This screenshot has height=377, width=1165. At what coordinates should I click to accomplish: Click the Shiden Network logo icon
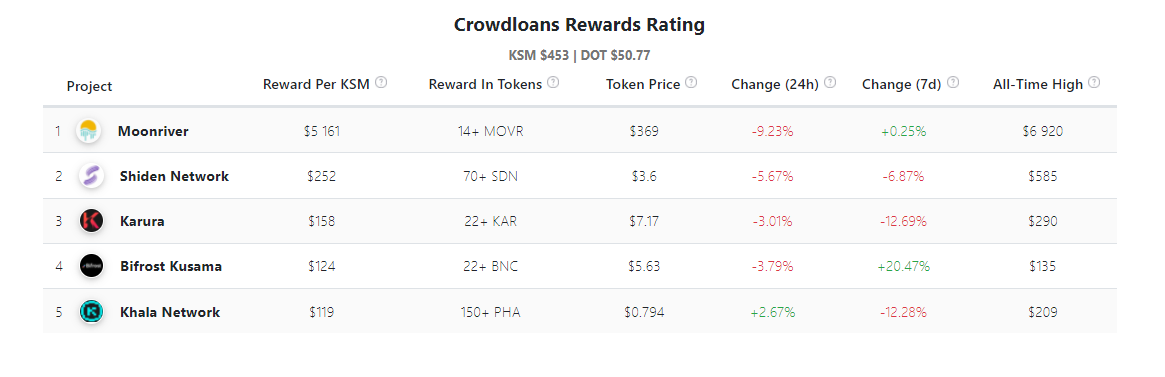tap(91, 176)
